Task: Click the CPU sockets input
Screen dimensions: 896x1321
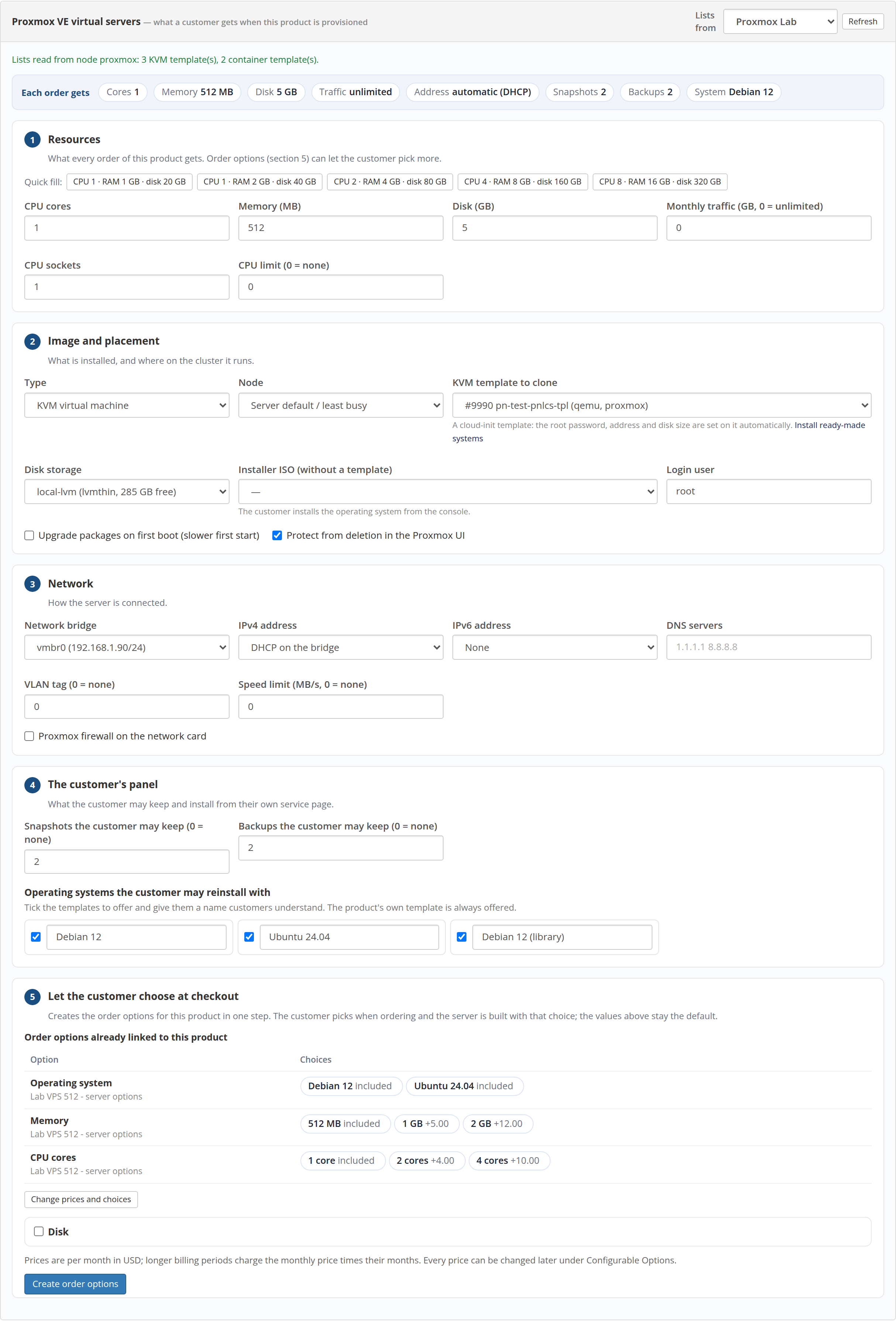Action: (127, 287)
